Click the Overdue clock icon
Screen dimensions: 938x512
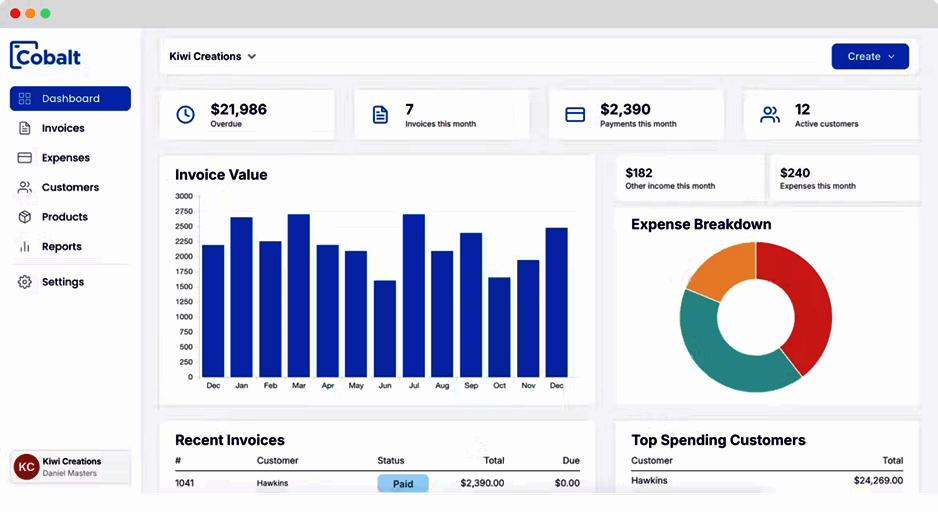[185, 114]
